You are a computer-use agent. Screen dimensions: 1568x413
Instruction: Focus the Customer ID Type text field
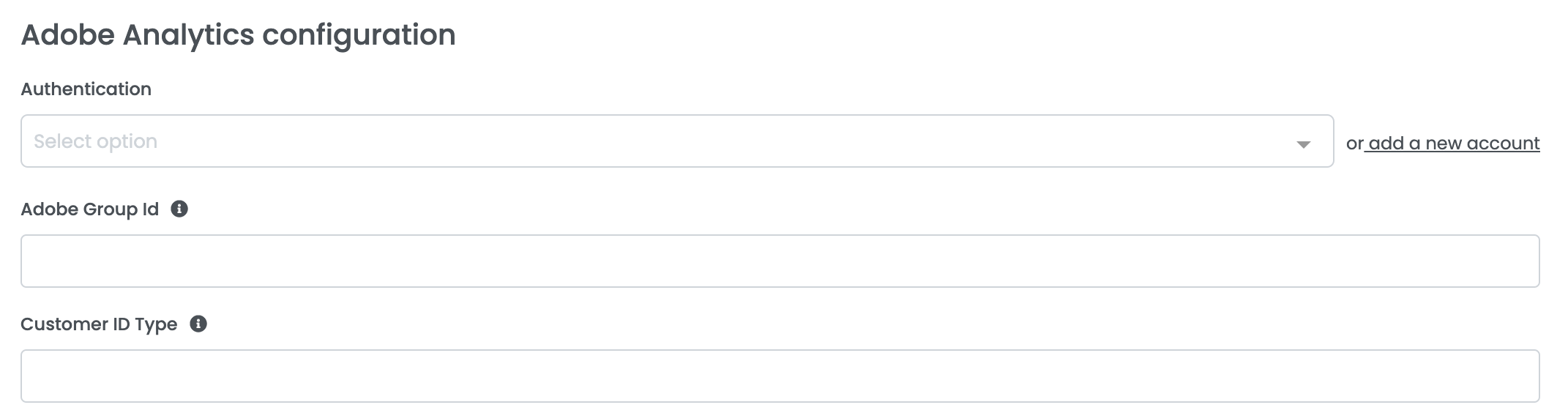point(780,376)
